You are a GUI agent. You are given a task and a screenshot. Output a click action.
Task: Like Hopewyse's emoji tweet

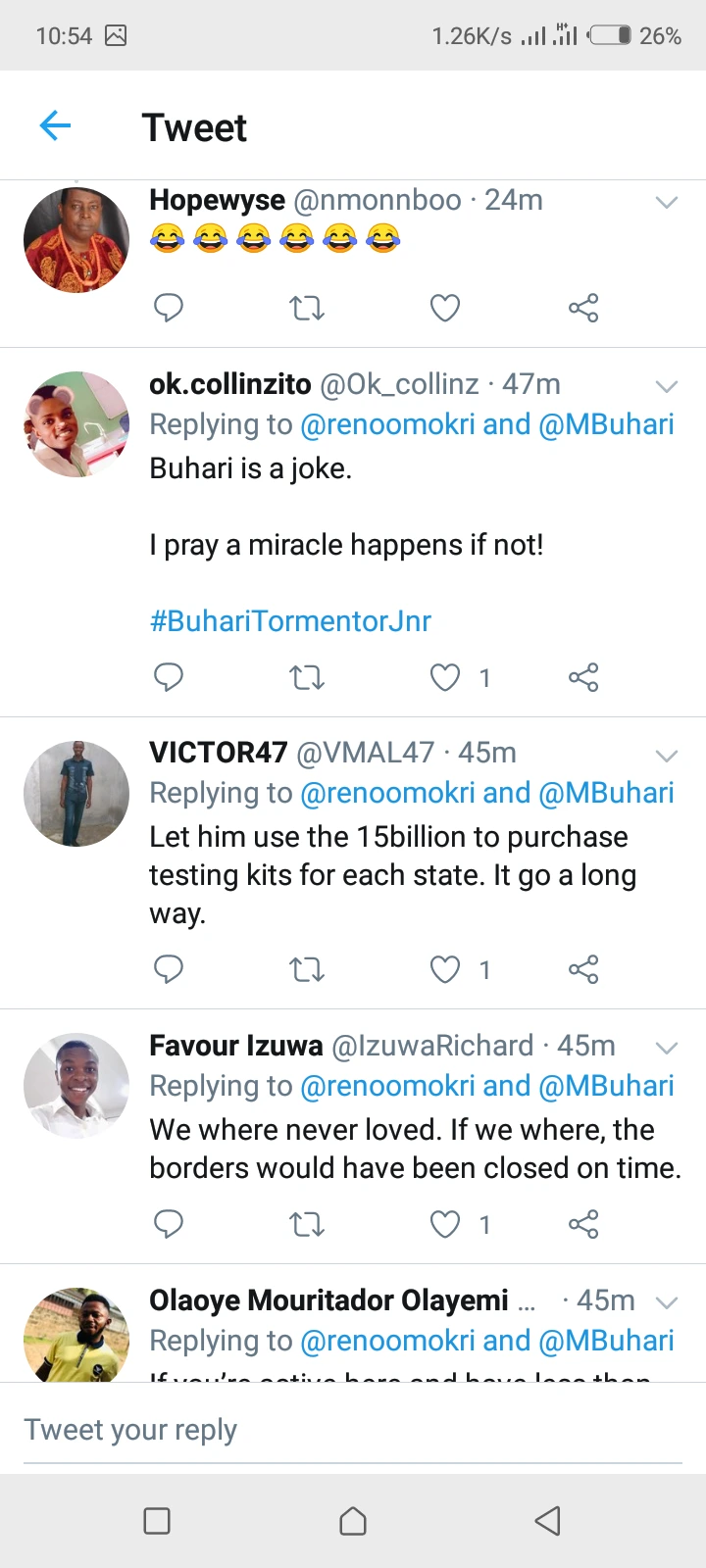(445, 308)
